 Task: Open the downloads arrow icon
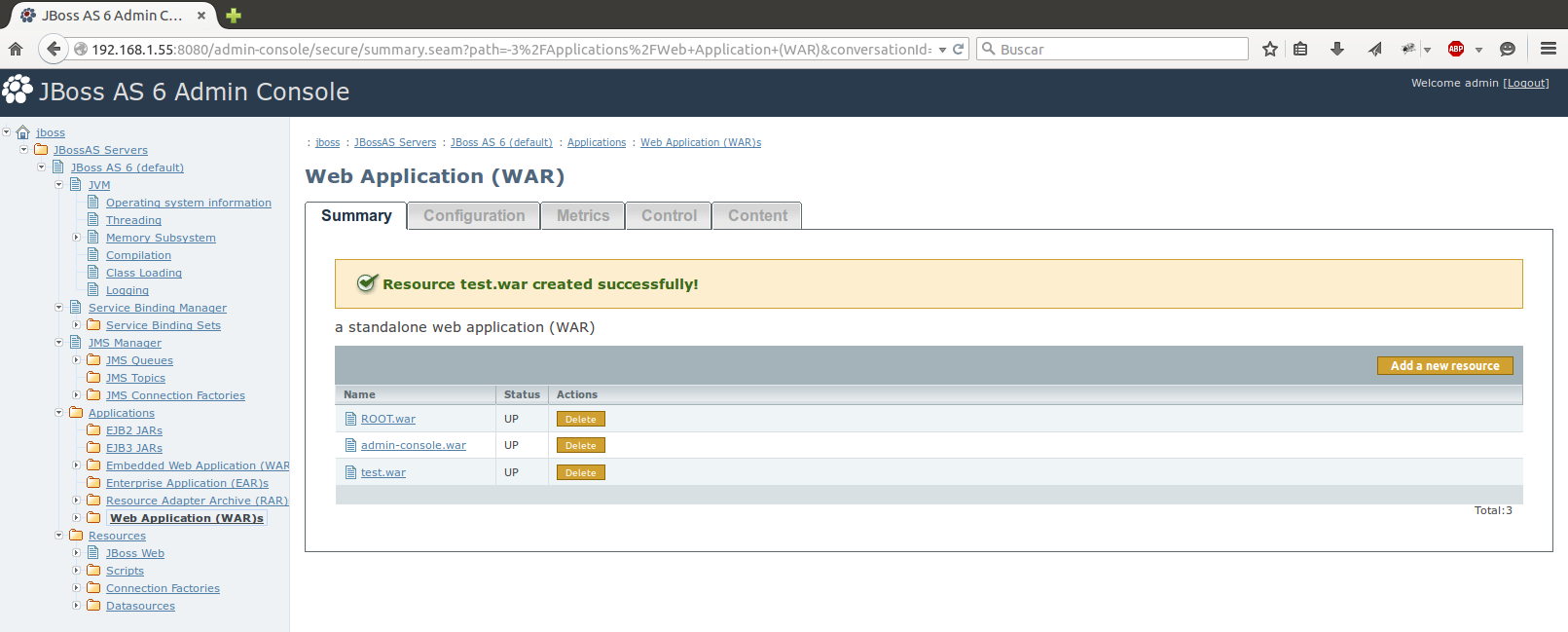click(1336, 49)
